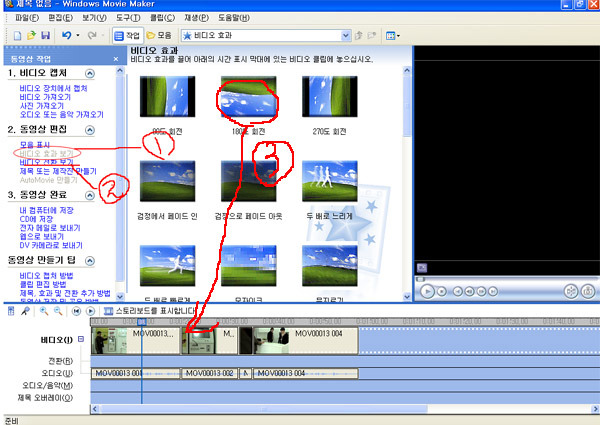Undo the last action

[67, 36]
